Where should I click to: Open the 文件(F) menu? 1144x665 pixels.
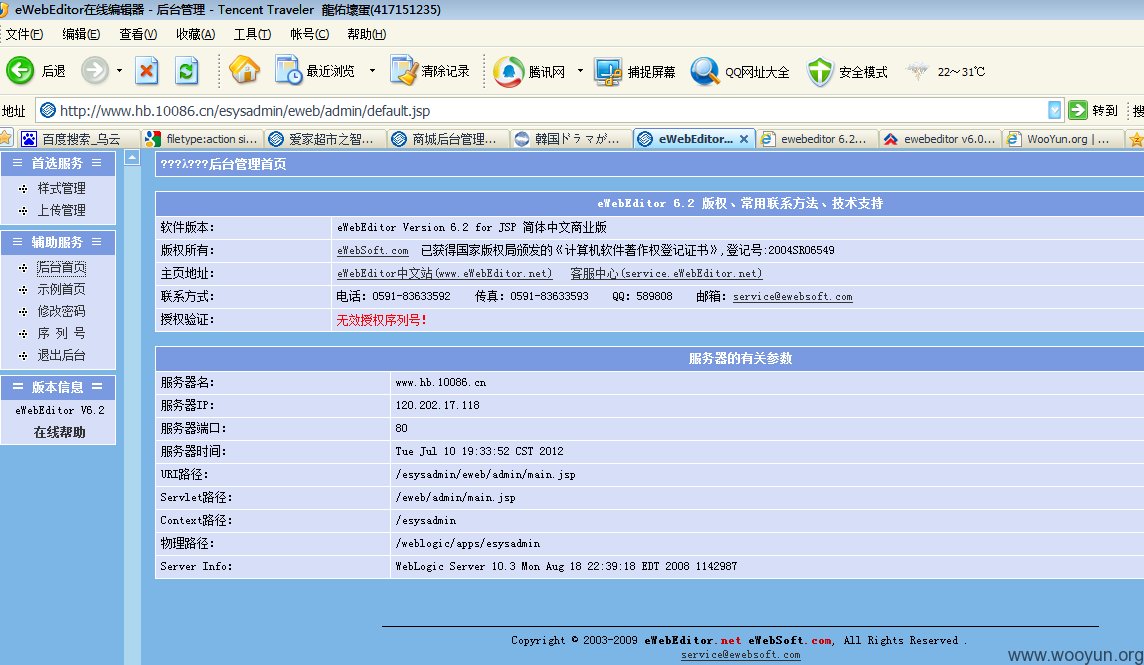tap(24, 34)
